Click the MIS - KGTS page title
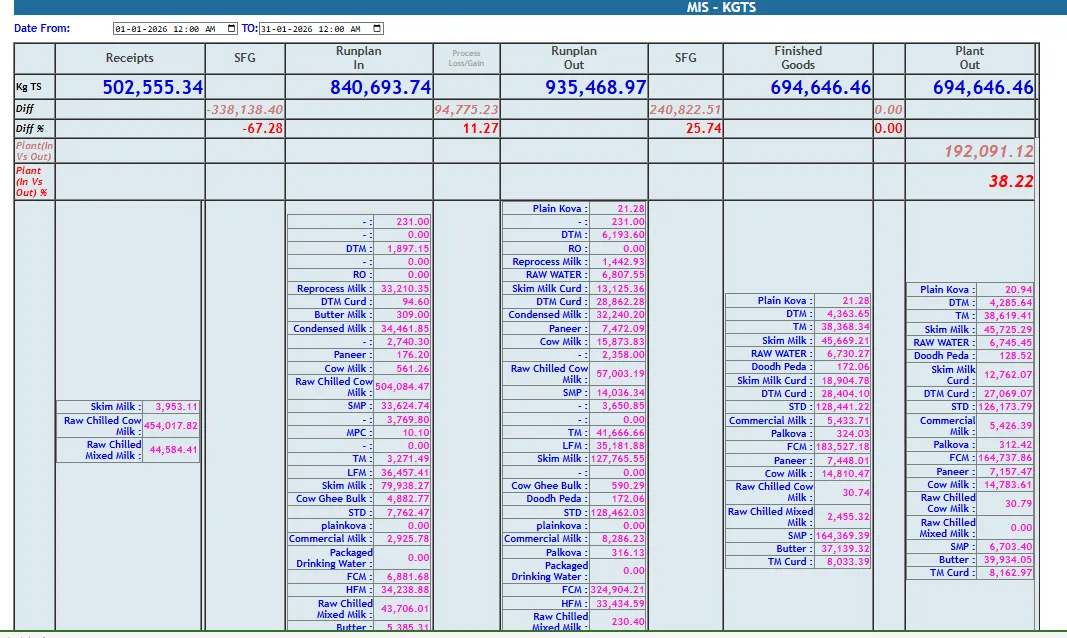The image size is (1067, 638). tap(721, 7)
